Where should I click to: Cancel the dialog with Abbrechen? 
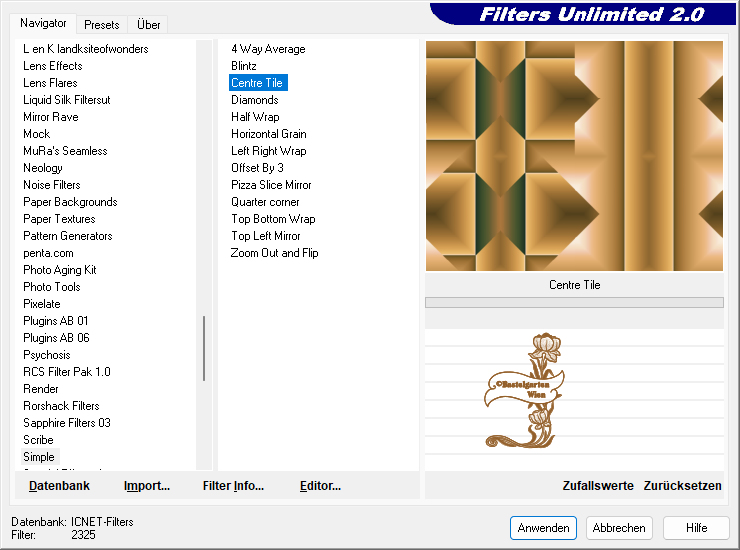(619, 528)
